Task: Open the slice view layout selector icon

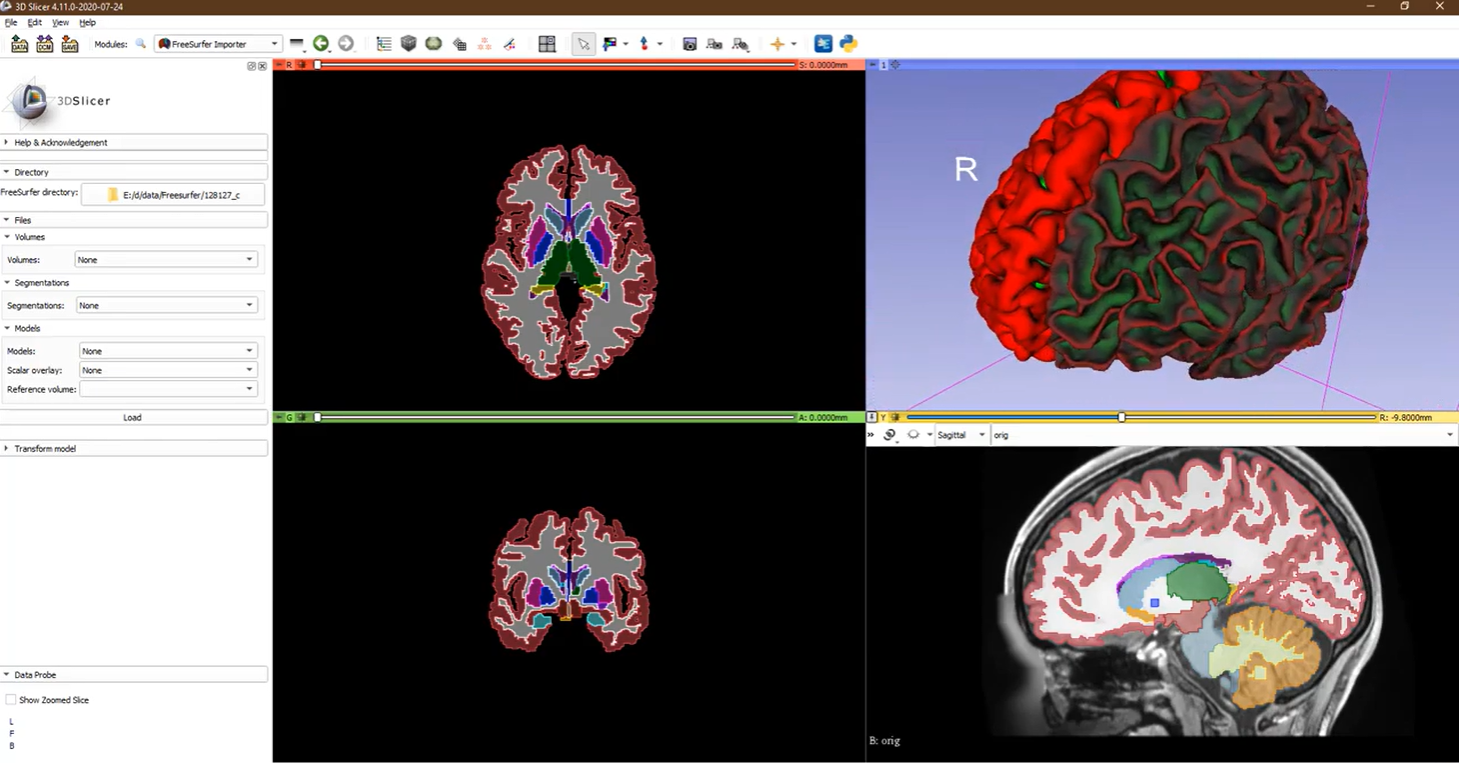Action: (x=547, y=44)
